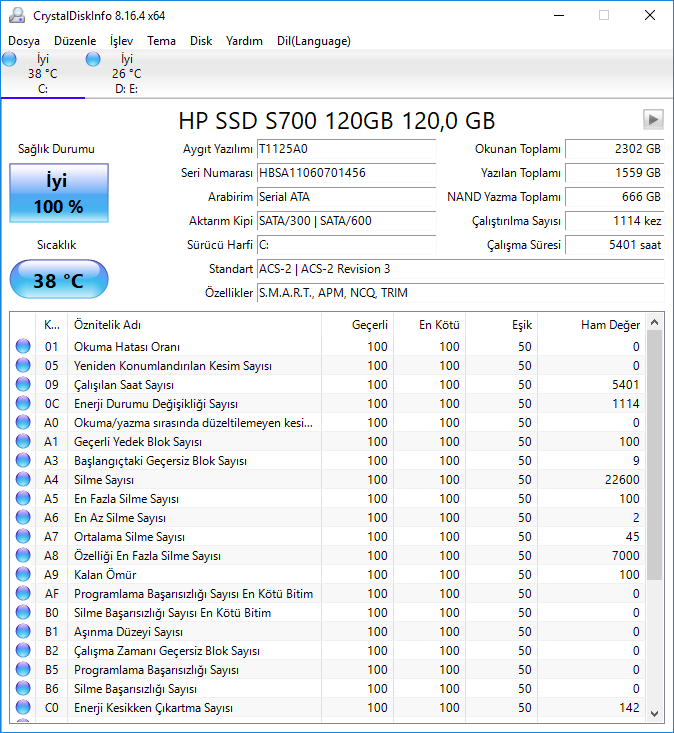Click the HP SSD S700 120GB model title

[x=337, y=121]
